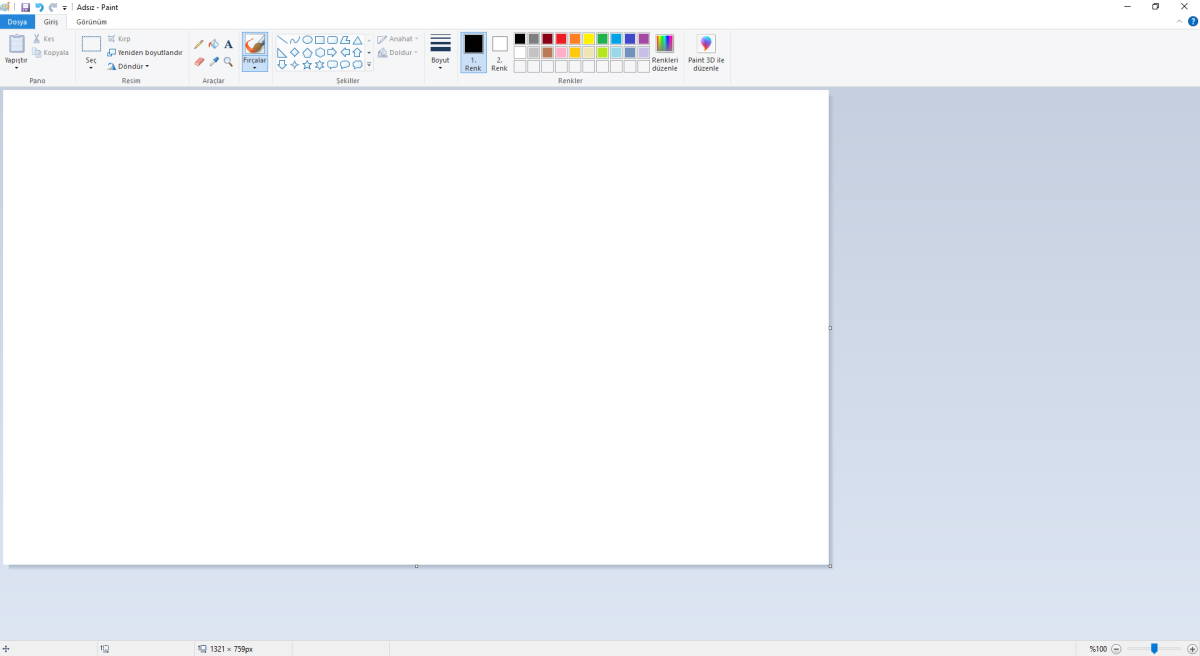Pick the red color swatch
This screenshot has height=656, width=1200.
[x=561, y=39]
